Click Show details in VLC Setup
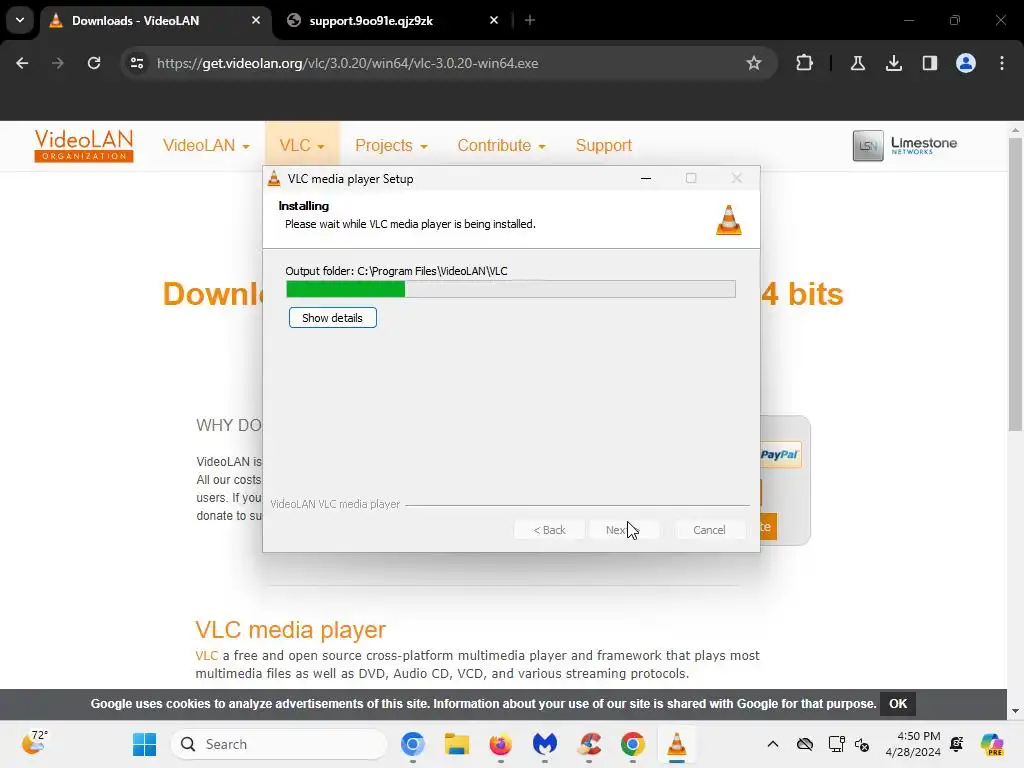The height and width of the screenshot is (768, 1024). 332,318
